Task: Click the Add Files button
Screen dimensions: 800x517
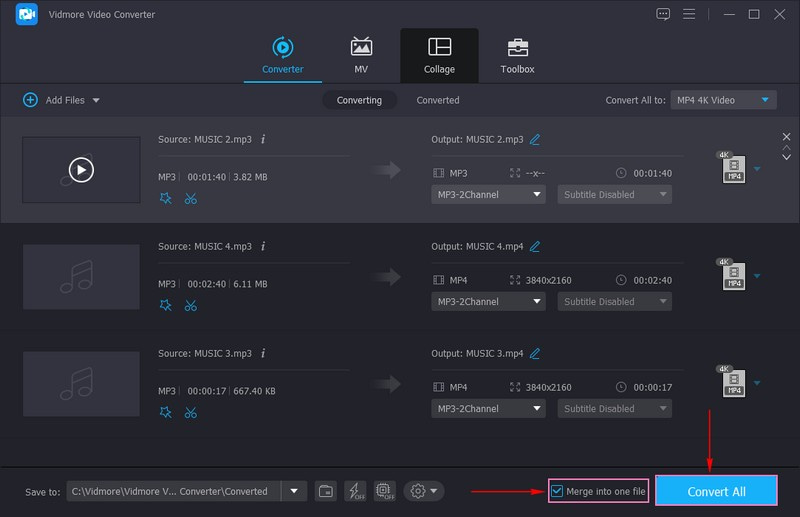Action: [x=61, y=100]
